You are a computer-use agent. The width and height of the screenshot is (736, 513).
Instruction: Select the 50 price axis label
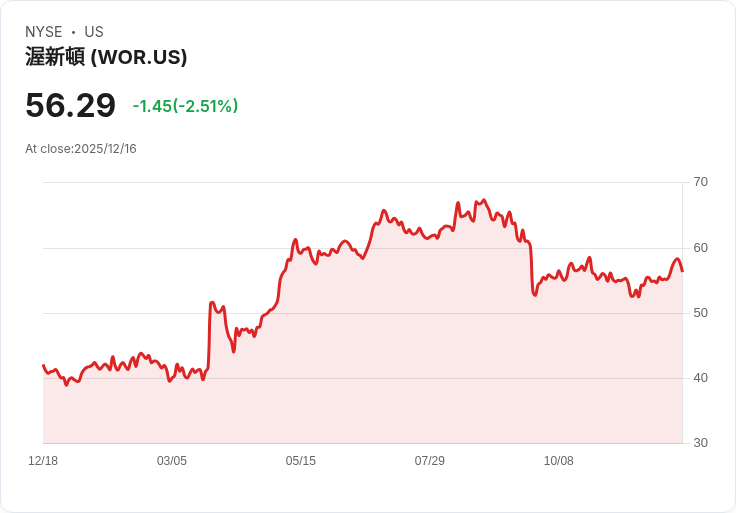pyautogui.click(x=701, y=313)
